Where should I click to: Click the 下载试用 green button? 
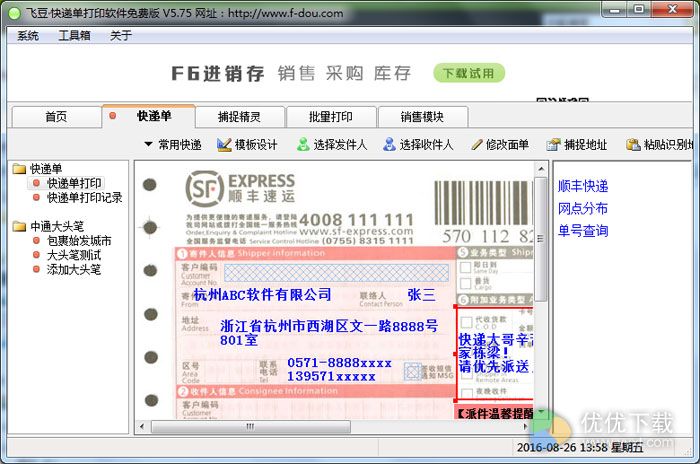point(469,73)
